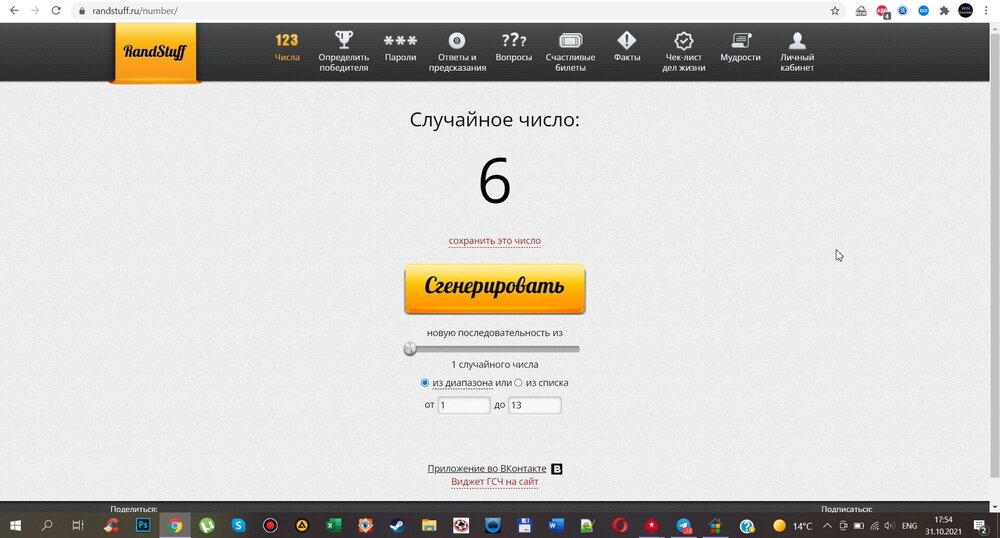Click the 'до' maximum value field
This screenshot has width=1000, height=538.
click(x=534, y=405)
